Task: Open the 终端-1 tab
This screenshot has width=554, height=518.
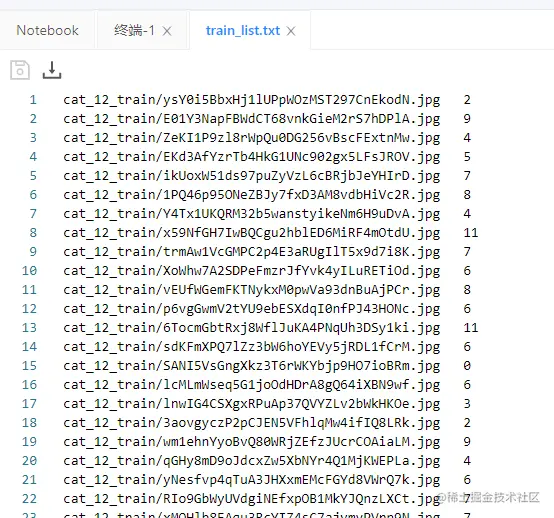Action: (x=134, y=31)
